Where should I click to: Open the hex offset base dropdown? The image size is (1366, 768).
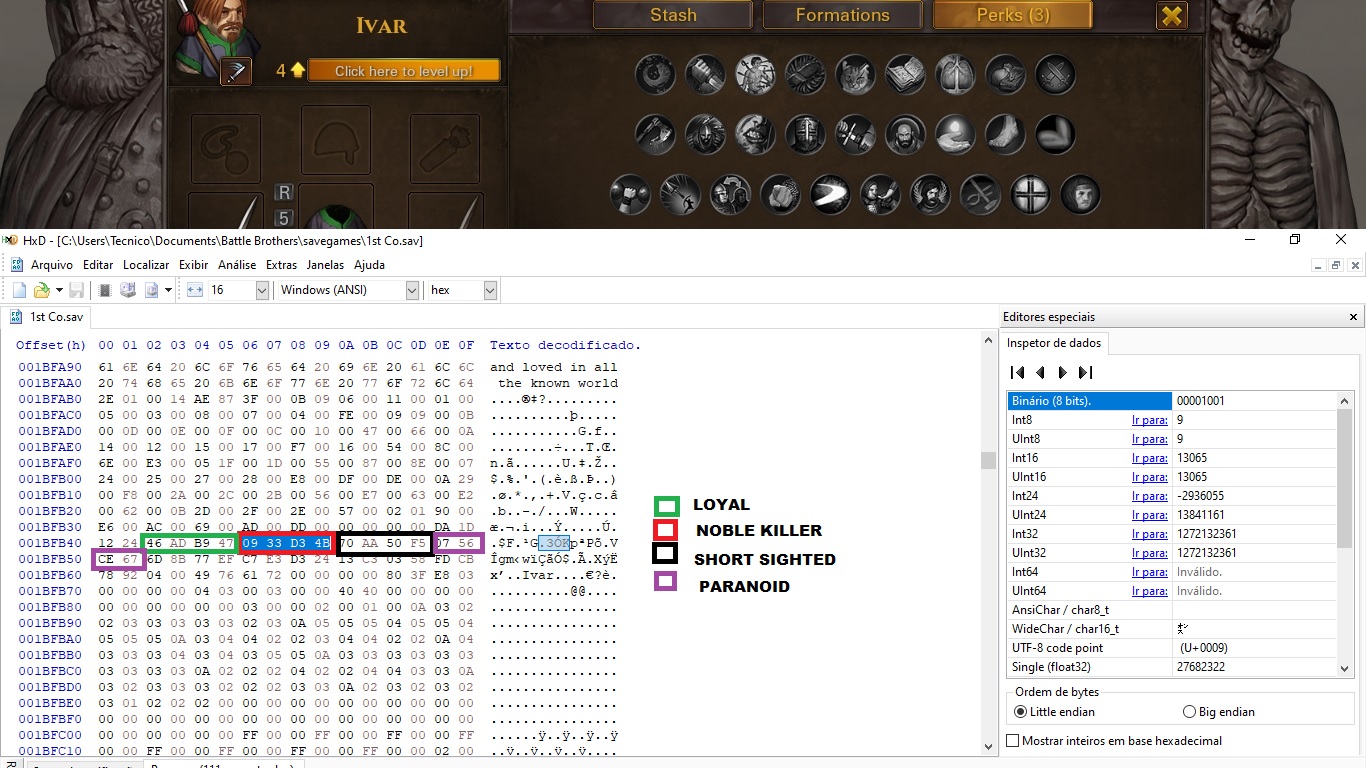point(490,290)
